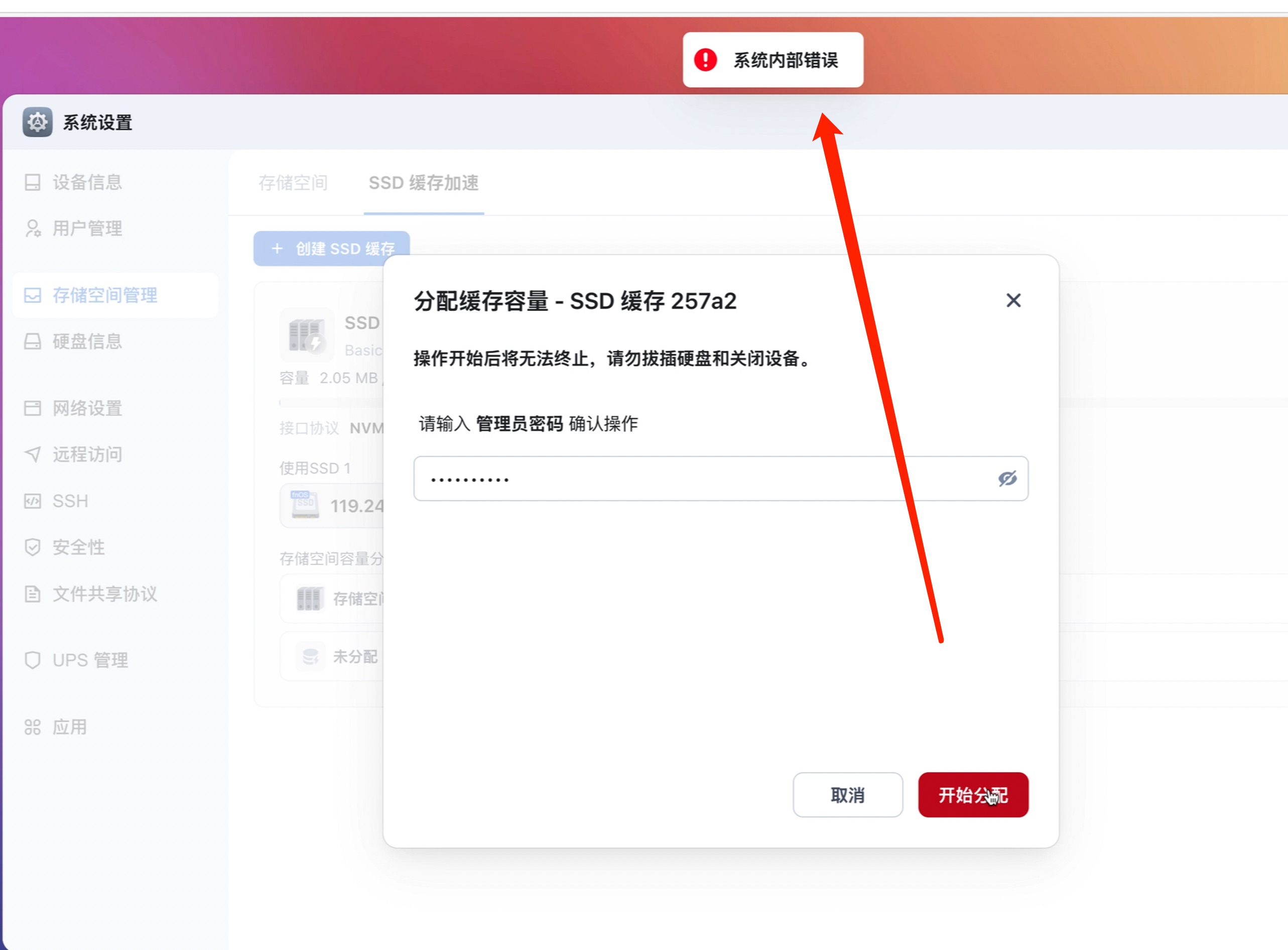The width and height of the screenshot is (1288, 950).
Task: Select SSD Cache Acceleration tab
Action: tap(424, 183)
